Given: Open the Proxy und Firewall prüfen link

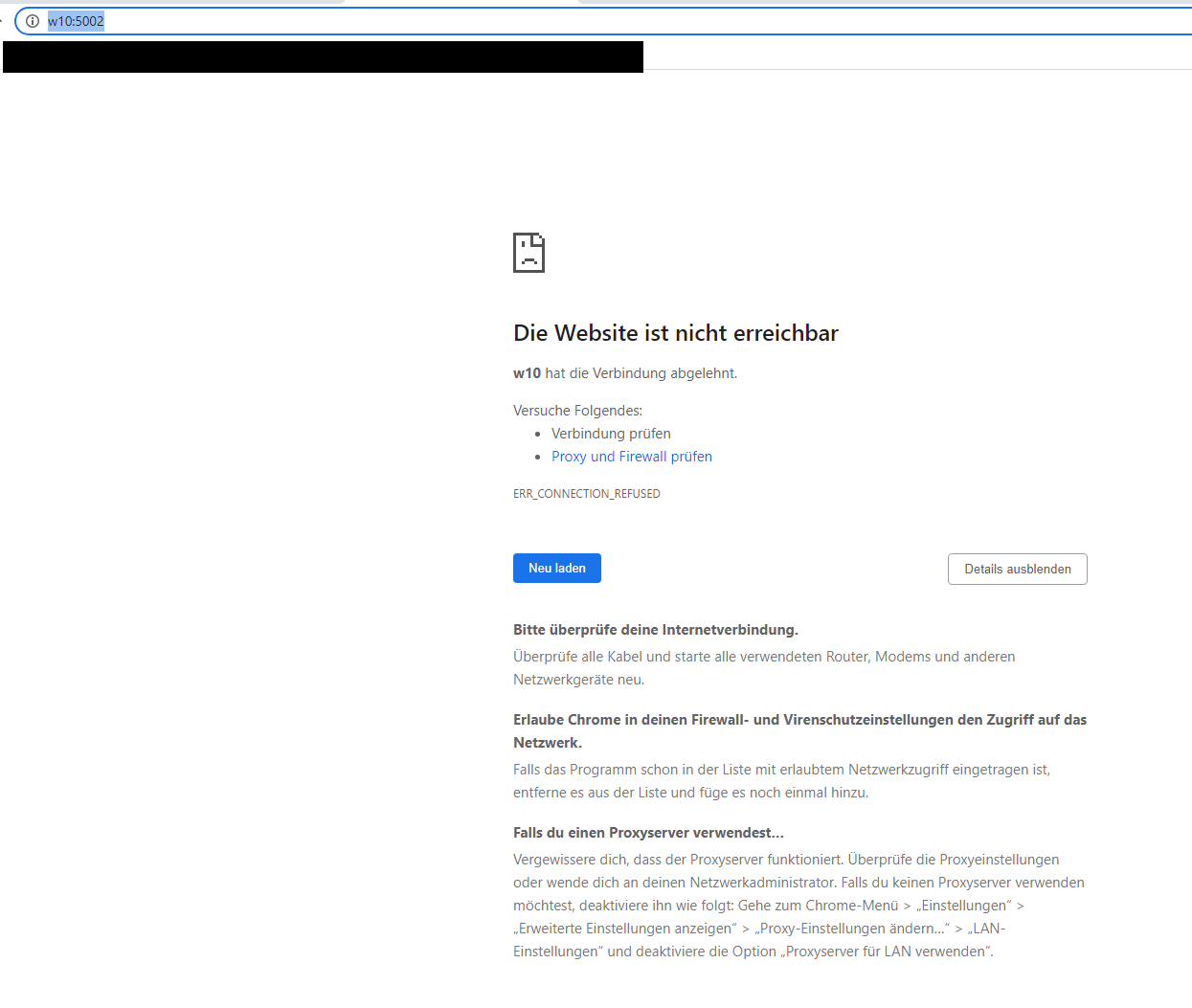Looking at the screenshot, I should pos(631,457).
